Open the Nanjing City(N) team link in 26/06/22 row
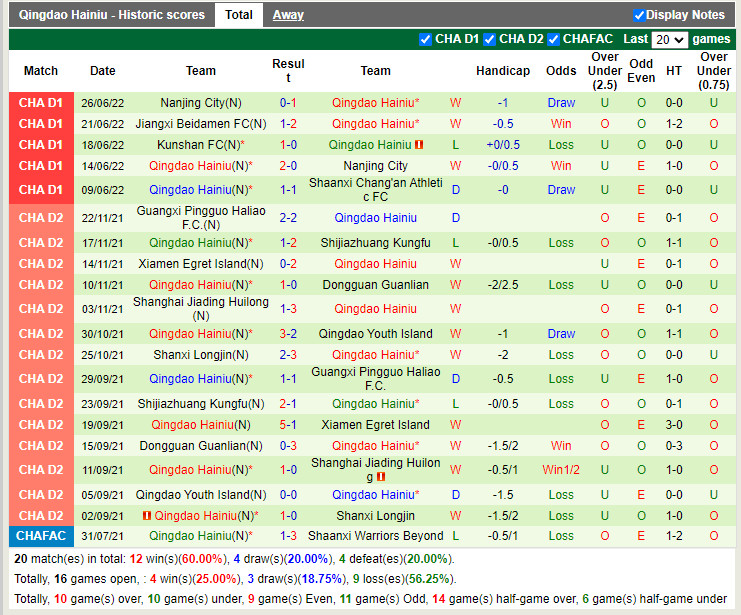 coord(201,103)
